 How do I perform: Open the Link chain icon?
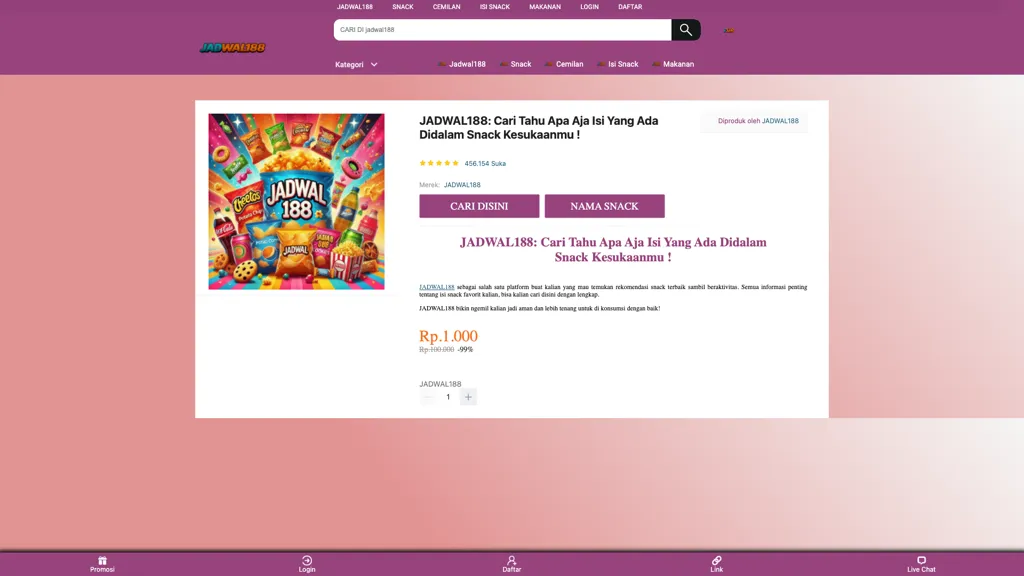[716, 560]
